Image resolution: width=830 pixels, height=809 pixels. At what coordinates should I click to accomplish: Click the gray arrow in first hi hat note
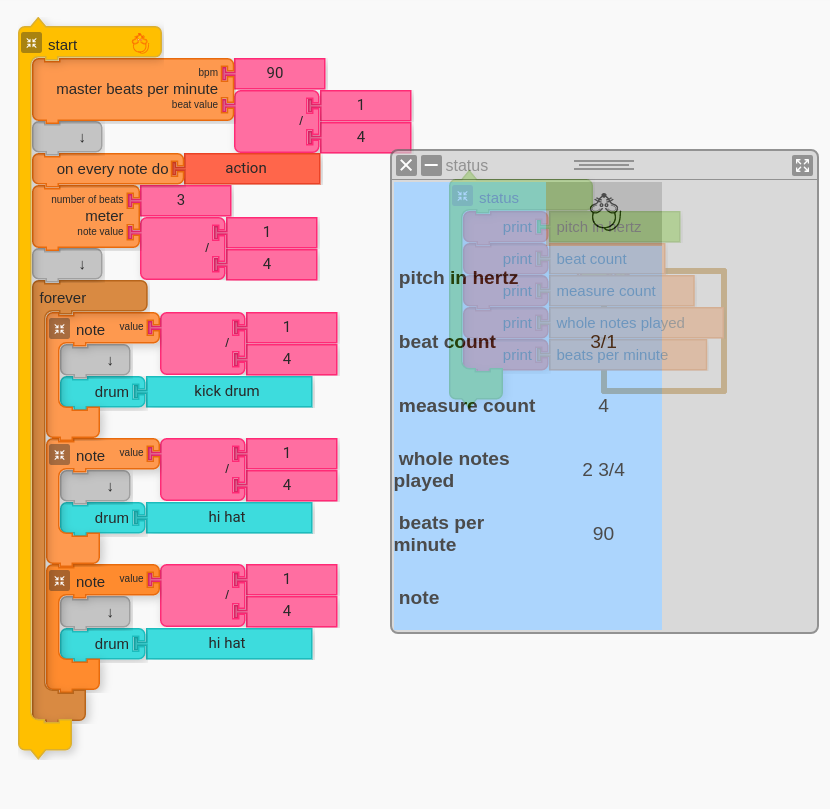tap(95, 486)
